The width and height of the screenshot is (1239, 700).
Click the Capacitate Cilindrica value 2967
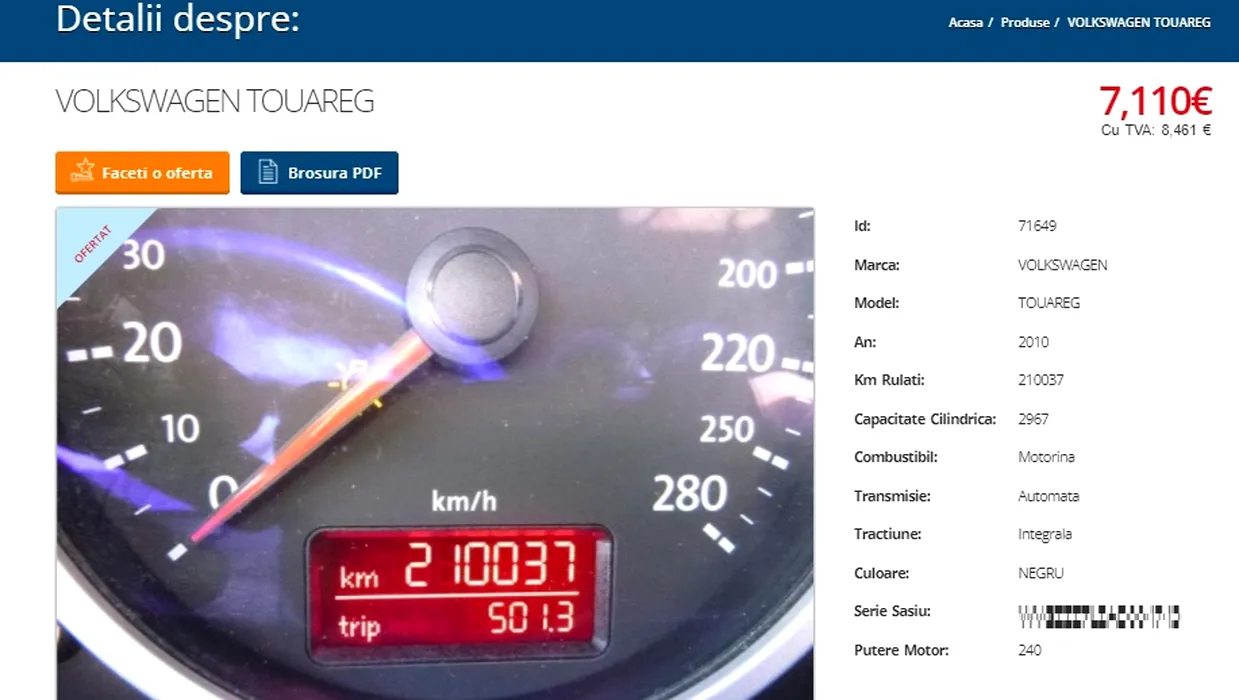click(x=1033, y=419)
